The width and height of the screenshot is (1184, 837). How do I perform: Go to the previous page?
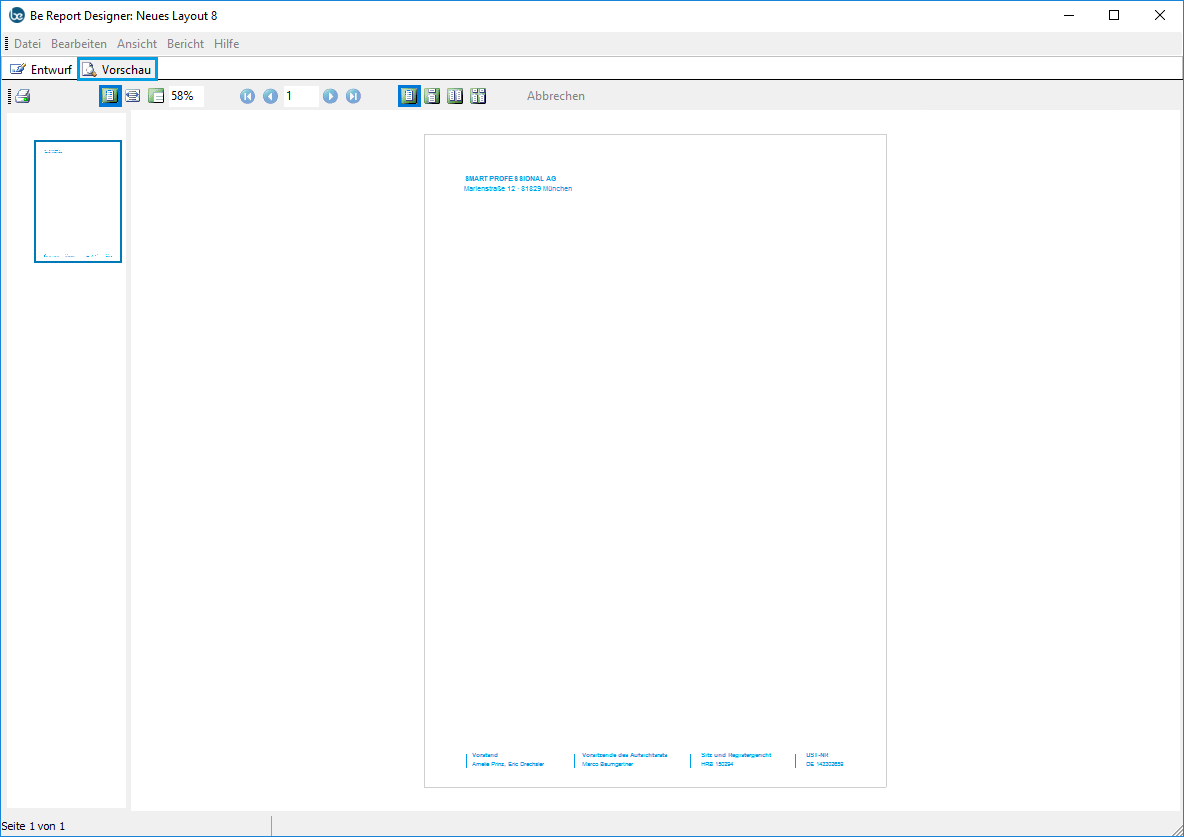[x=270, y=96]
